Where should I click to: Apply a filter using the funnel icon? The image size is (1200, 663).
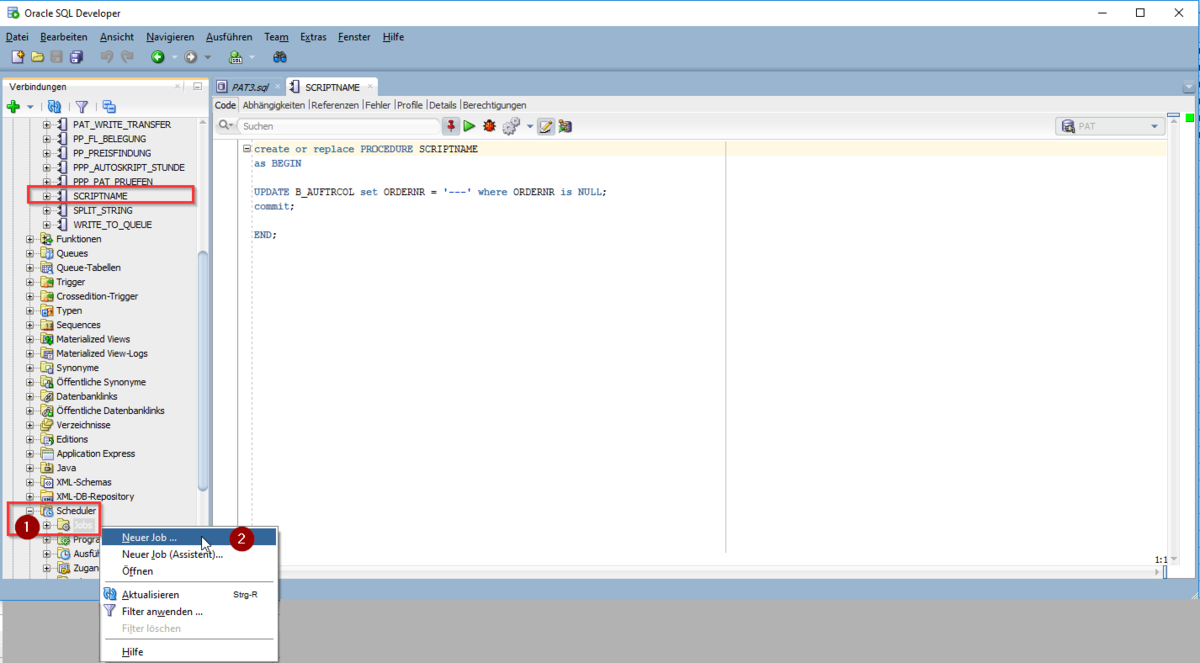click(80, 107)
